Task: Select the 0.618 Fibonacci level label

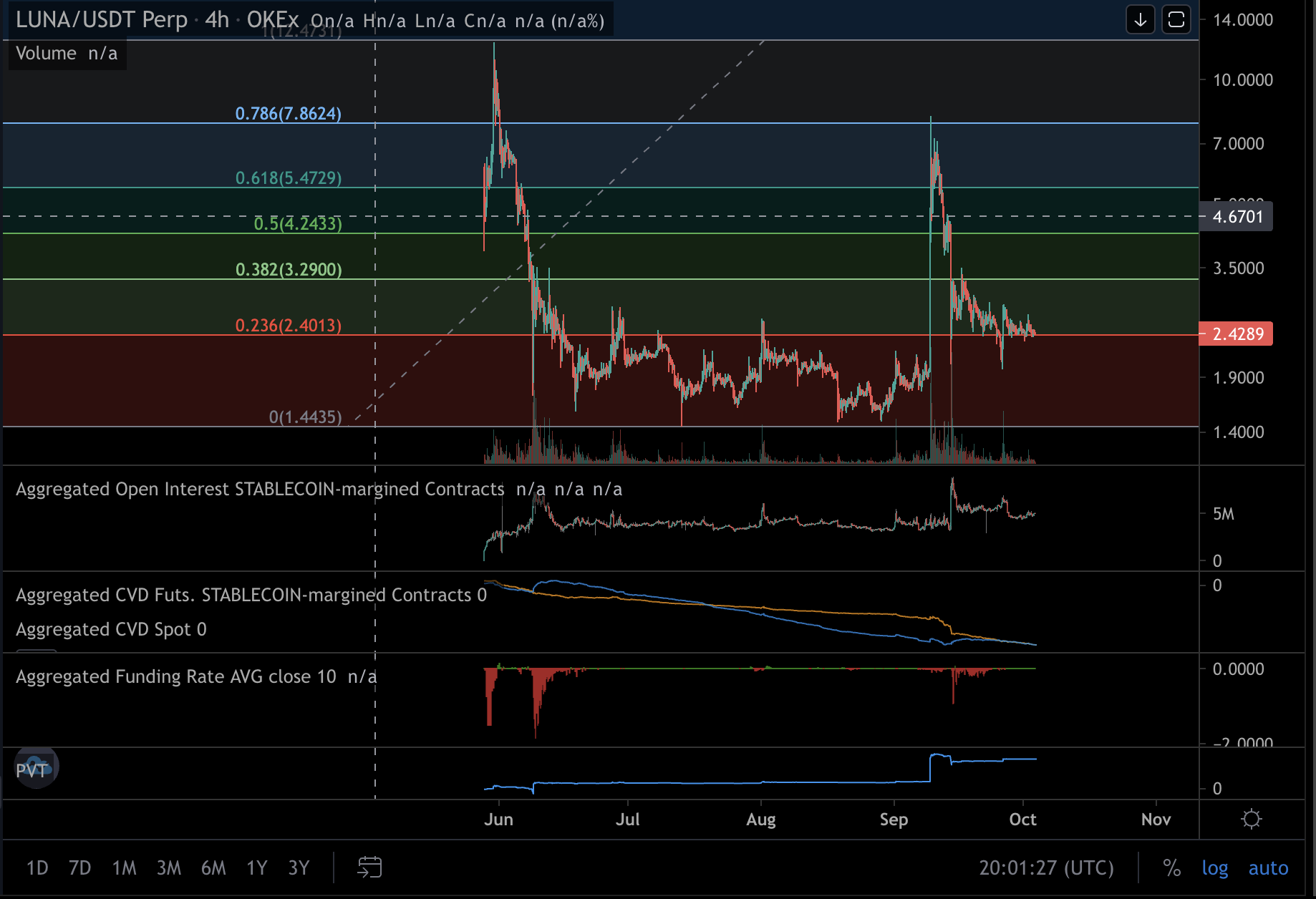Action: click(x=288, y=178)
